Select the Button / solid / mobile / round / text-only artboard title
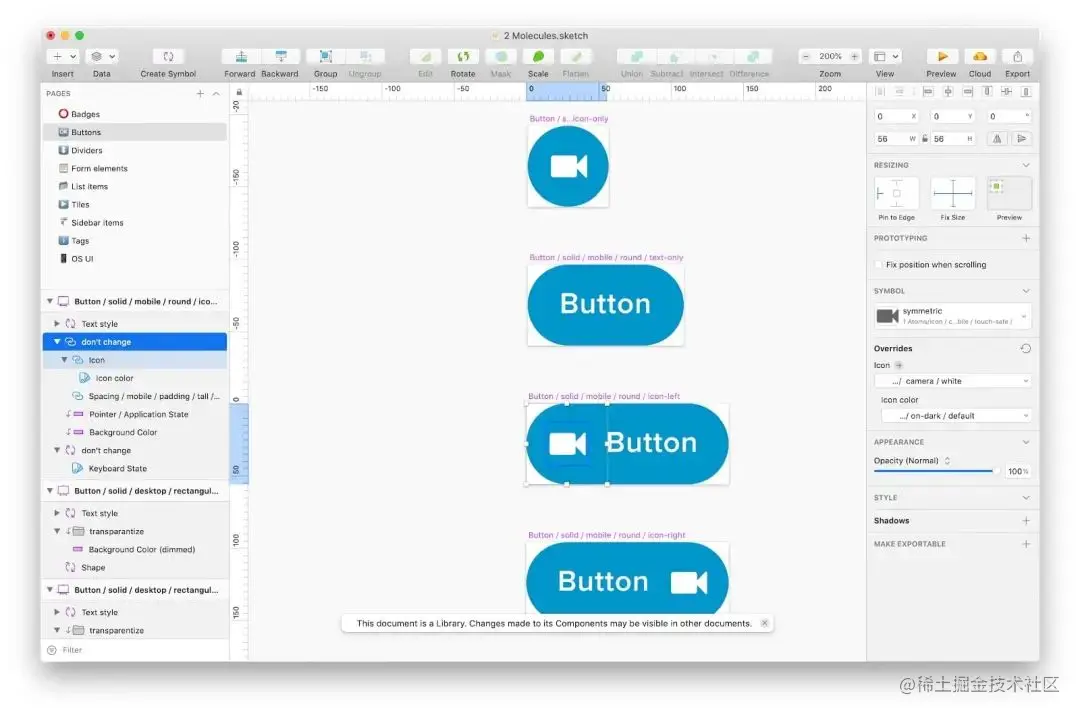Viewport: 1080px width, 715px height. [x=606, y=257]
